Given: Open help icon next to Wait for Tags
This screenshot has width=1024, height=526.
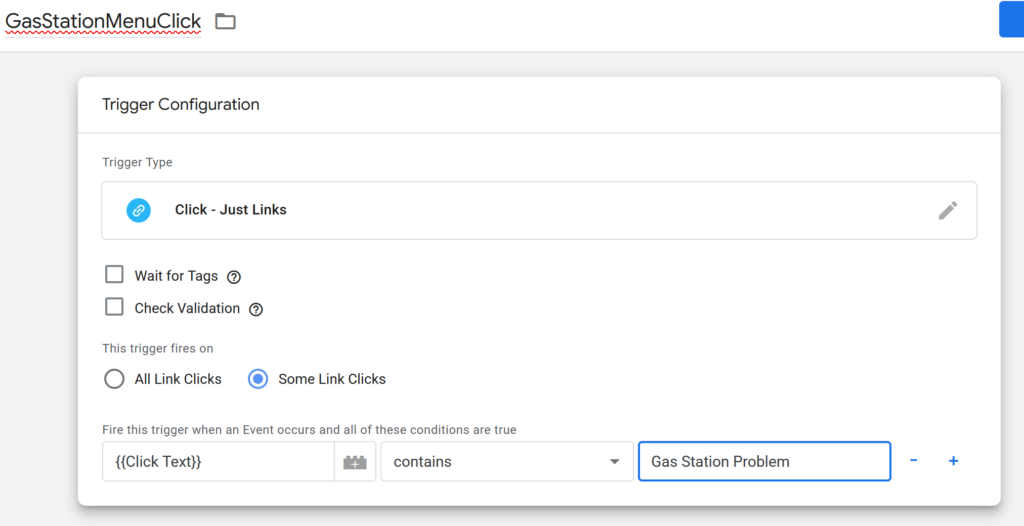Looking at the screenshot, I should pyautogui.click(x=234, y=277).
